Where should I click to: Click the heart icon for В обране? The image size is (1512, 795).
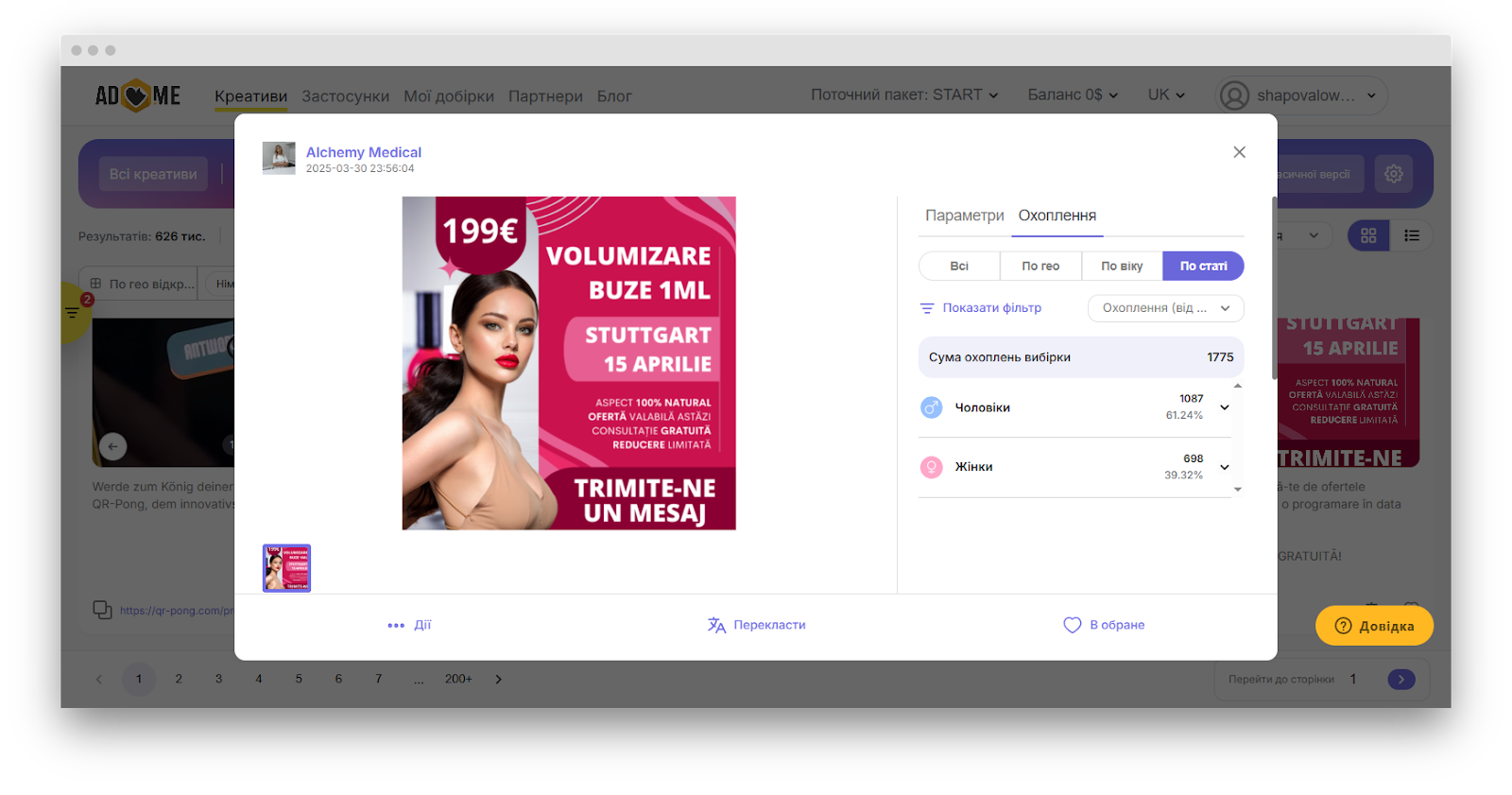[1072, 625]
